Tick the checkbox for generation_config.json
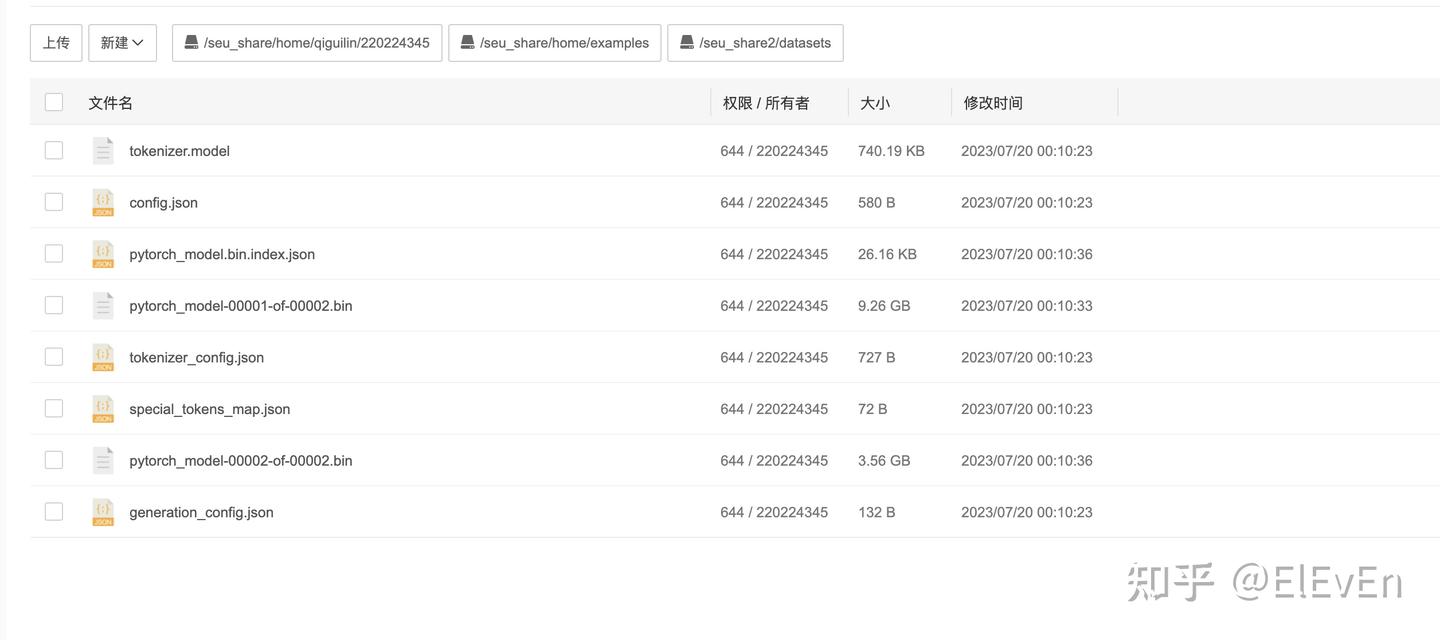1440x640 pixels. (x=54, y=512)
